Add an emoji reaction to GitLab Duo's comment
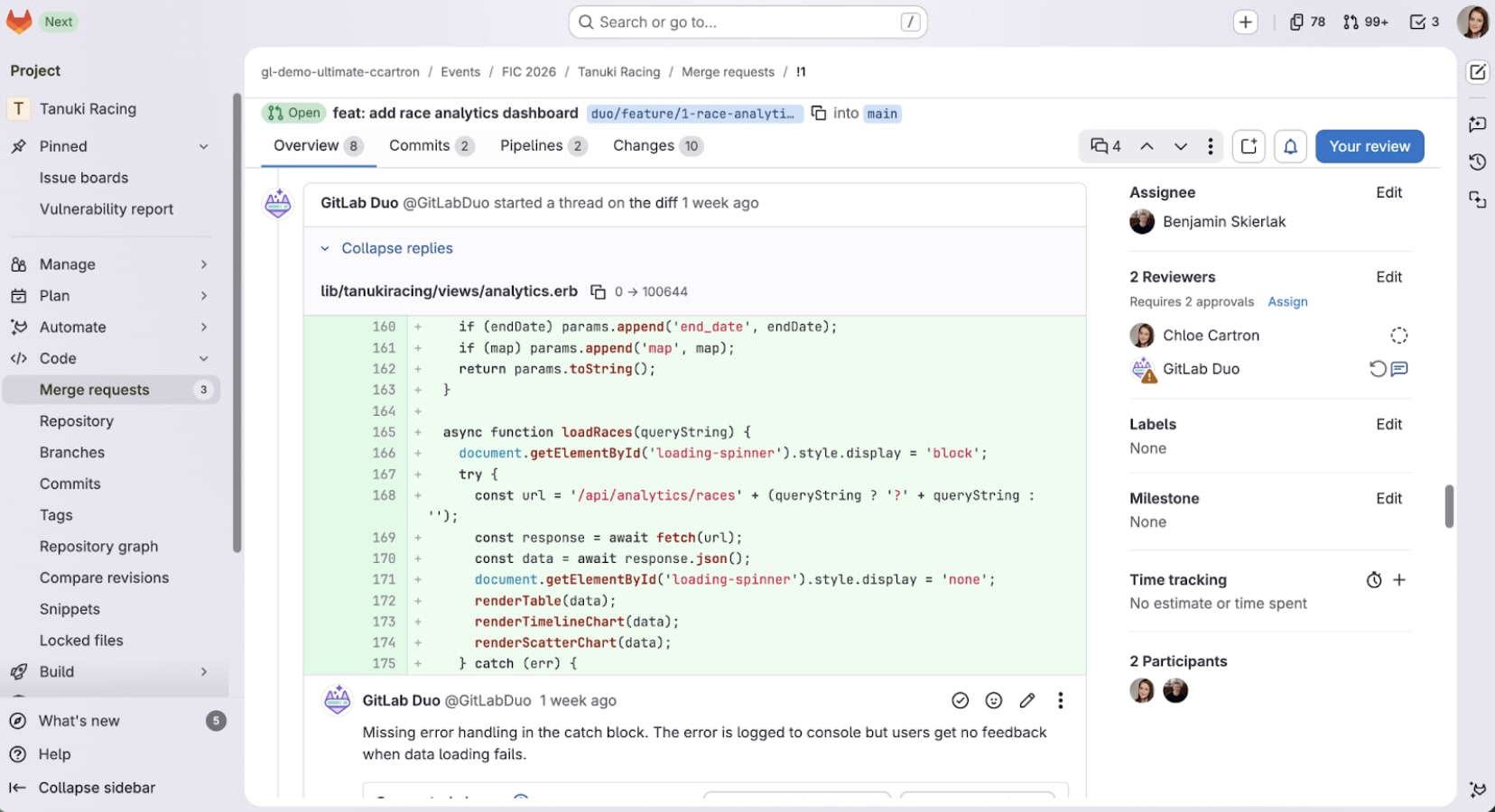Viewport: 1495px width, 812px height. pyautogui.click(x=993, y=700)
